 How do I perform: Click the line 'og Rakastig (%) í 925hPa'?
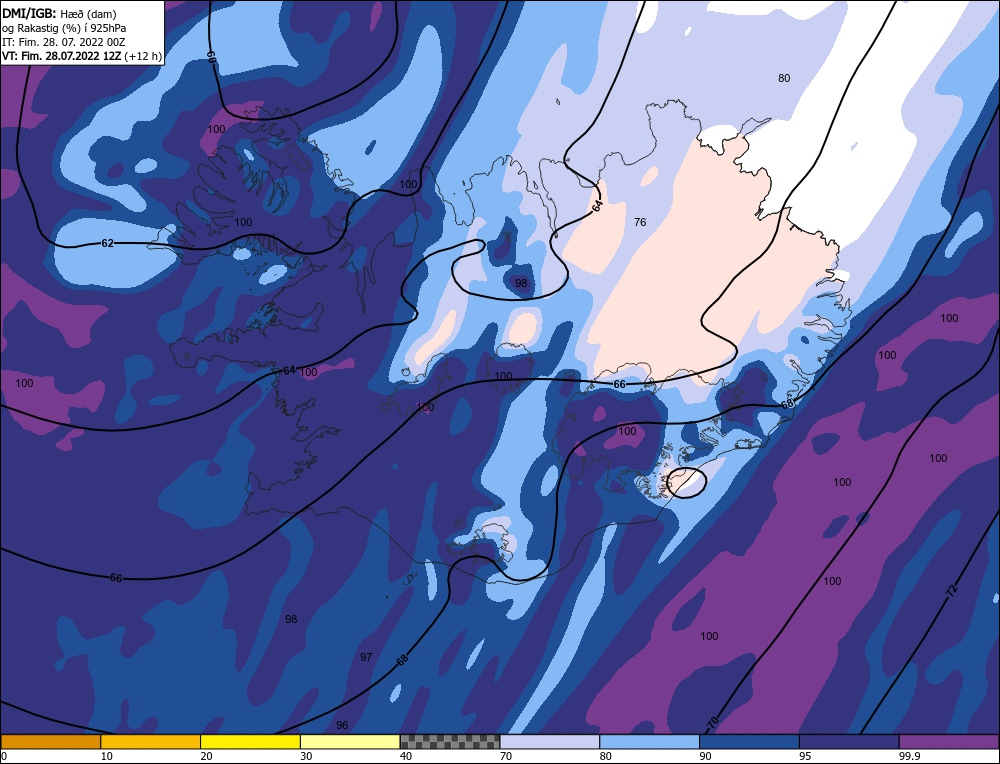tap(64, 28)
